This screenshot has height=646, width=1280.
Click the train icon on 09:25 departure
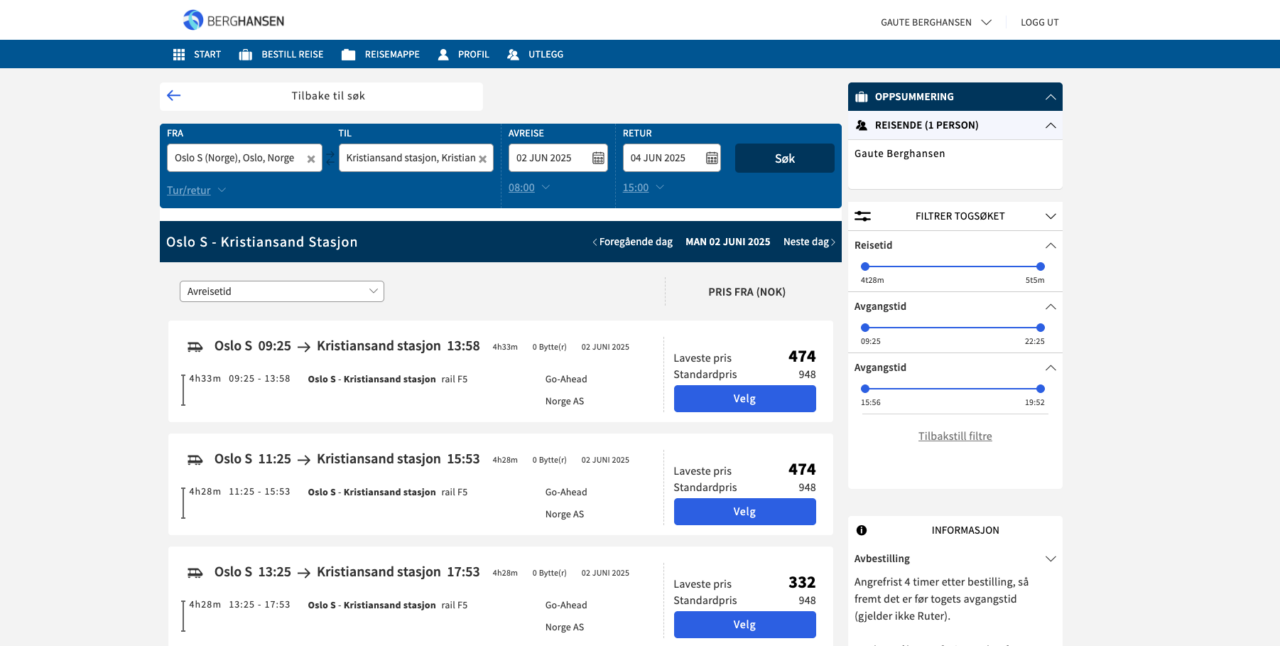pos(195,347)
